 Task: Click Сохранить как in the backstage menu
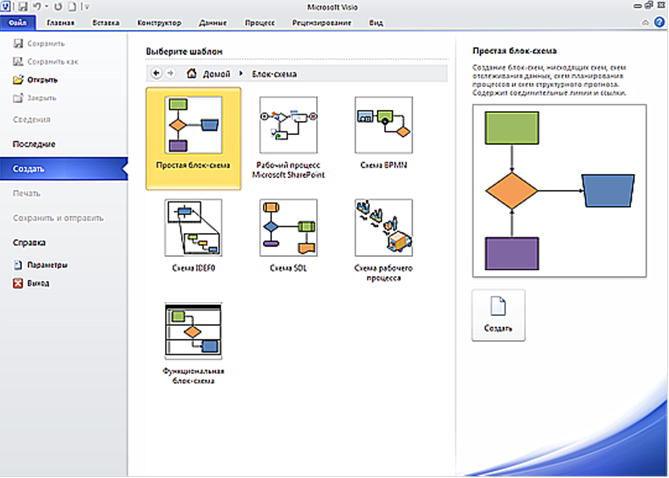click(46, 61)
